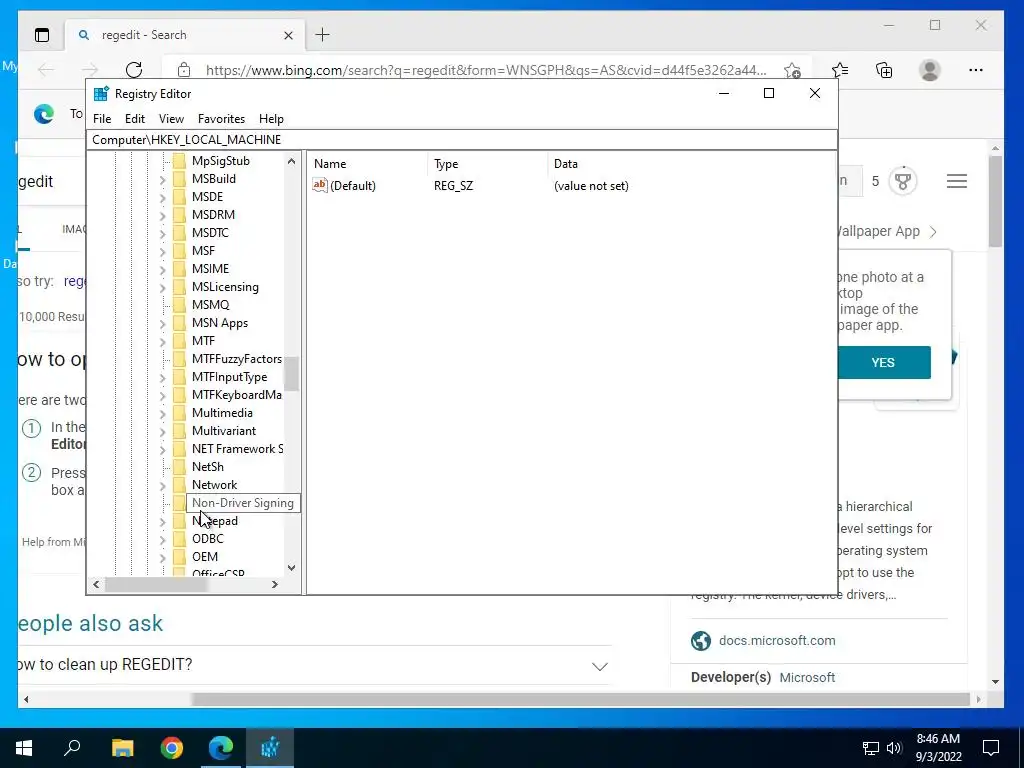Add this page to favorites in Edge

(x=792, y=71)
